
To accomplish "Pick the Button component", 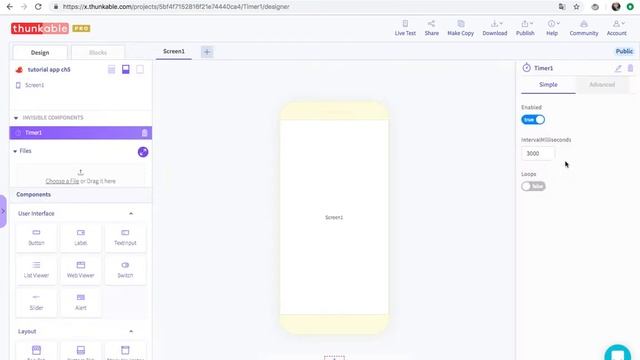I will pos(36,237).
